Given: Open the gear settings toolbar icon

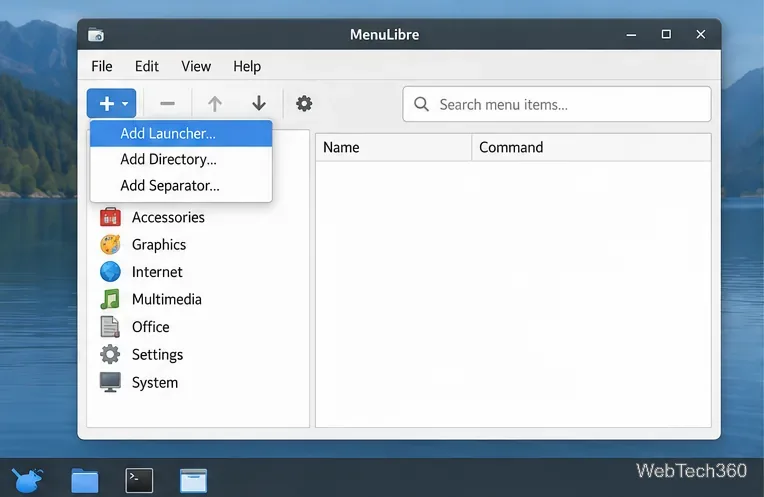Looking at the screenshot, I should pyautogui.click(x=304, y=103).
